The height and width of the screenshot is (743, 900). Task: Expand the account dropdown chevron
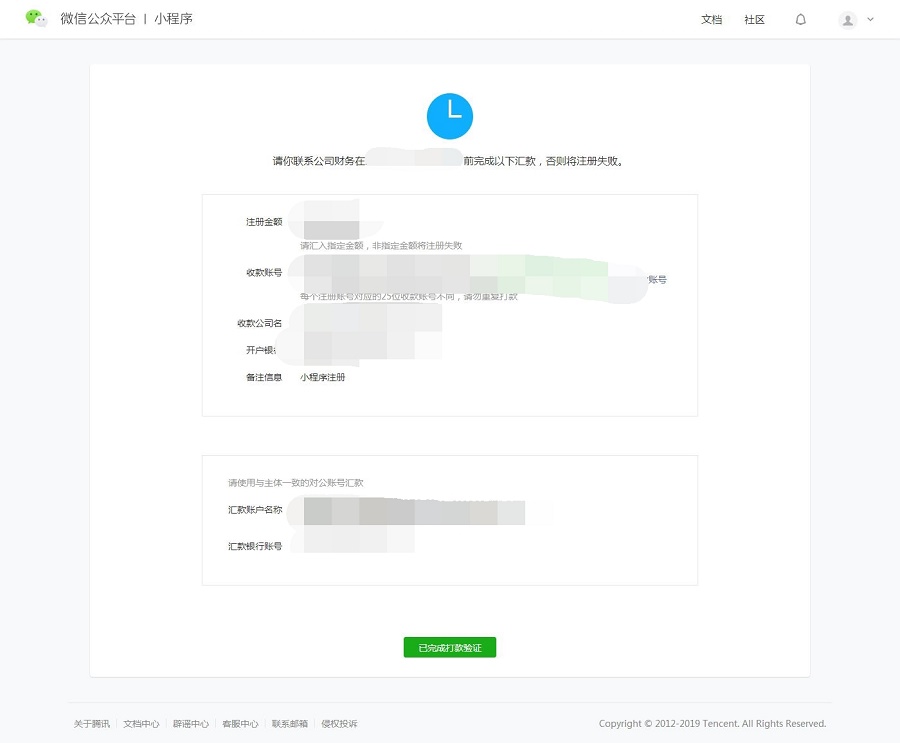[870, 20]
